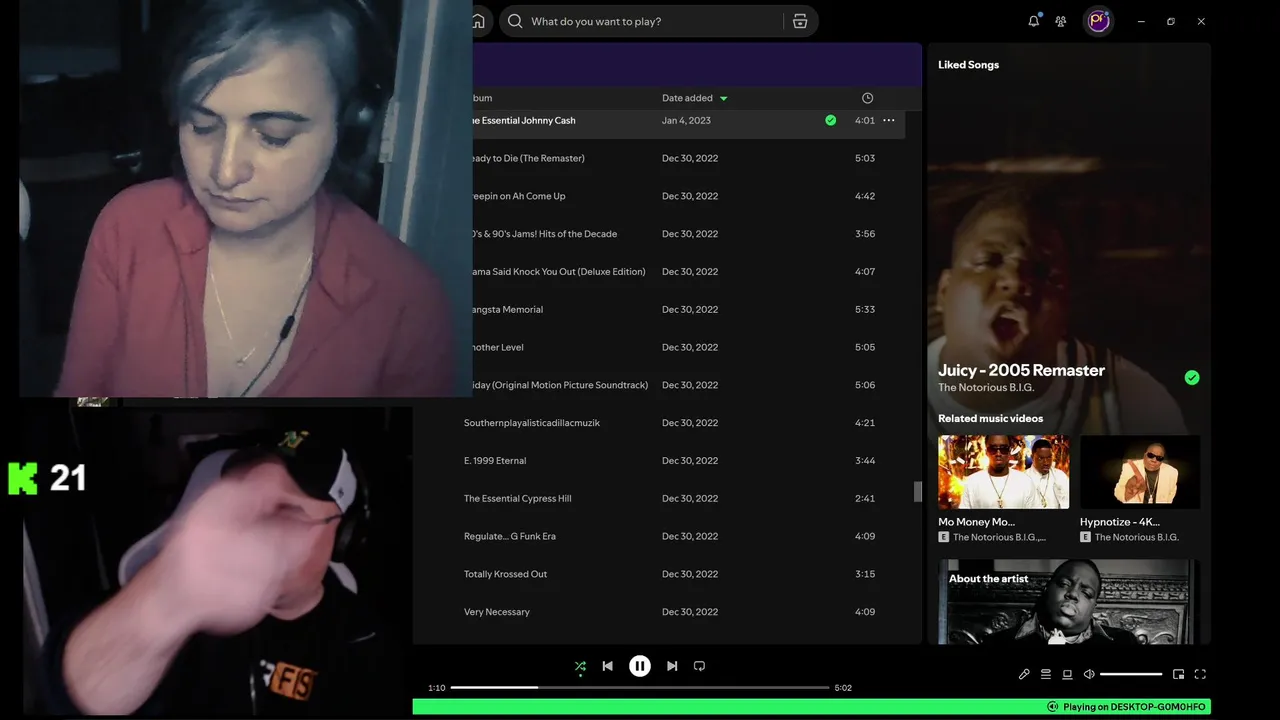Open album Very Necessary
Image resolution: width=1280 pixels, height=720 pixels.
click(497, 612)
